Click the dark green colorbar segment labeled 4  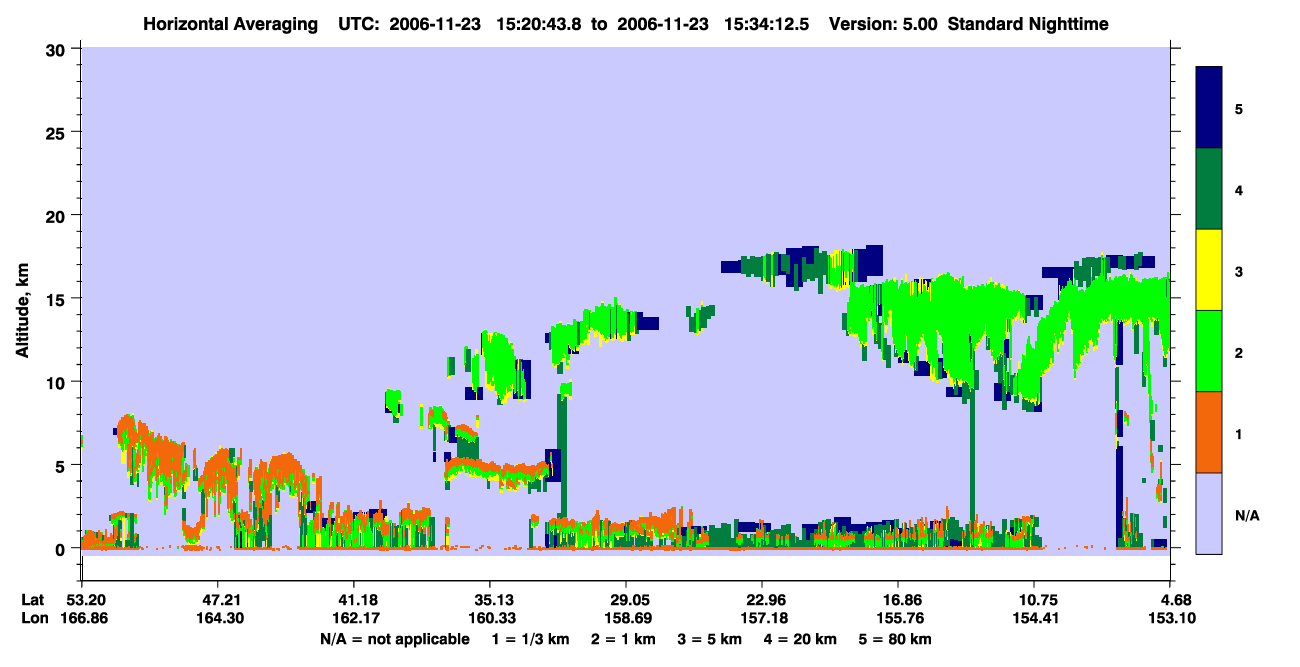tap(1209, 189)
